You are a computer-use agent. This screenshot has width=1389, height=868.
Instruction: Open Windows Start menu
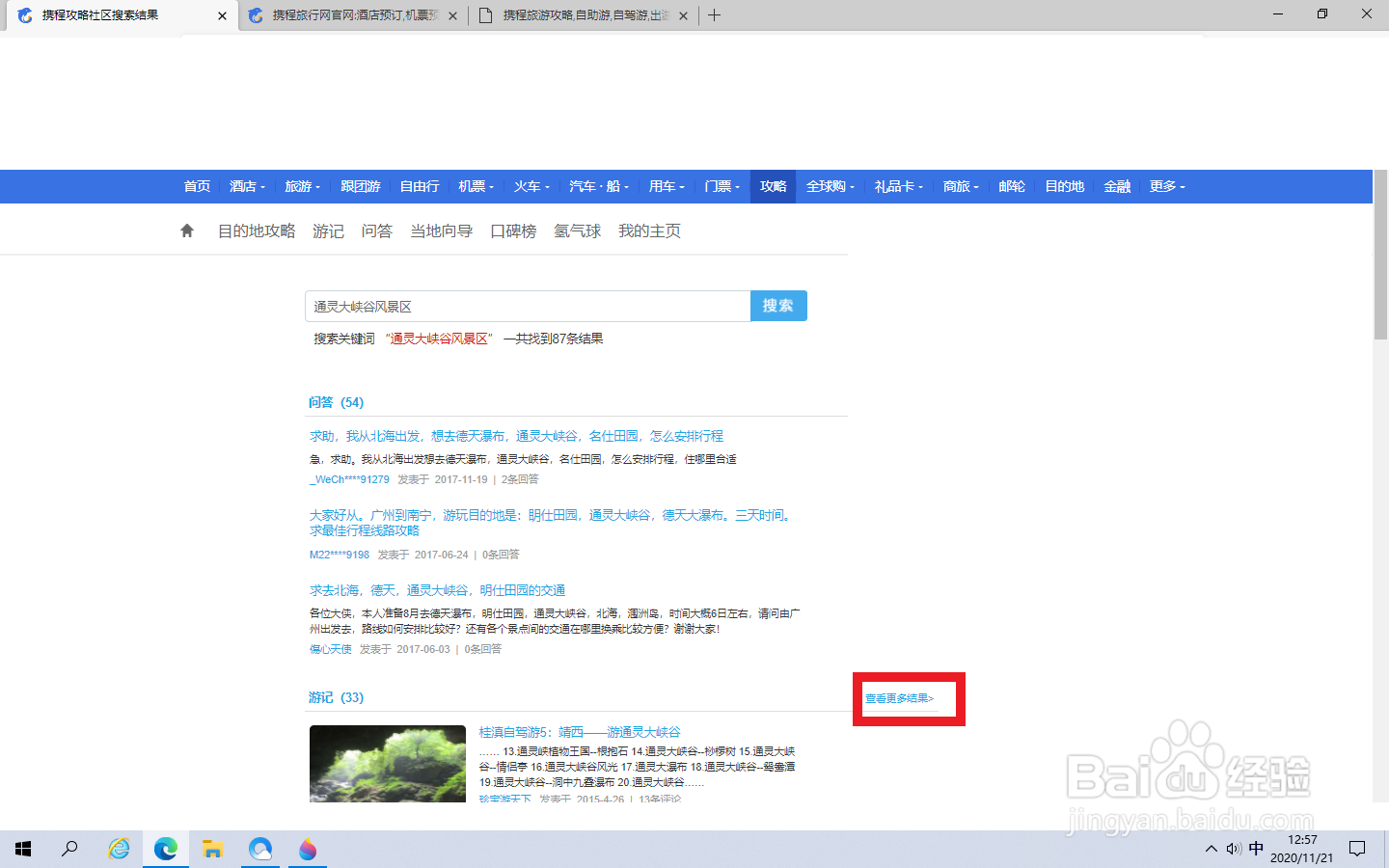tap(23, 849)
